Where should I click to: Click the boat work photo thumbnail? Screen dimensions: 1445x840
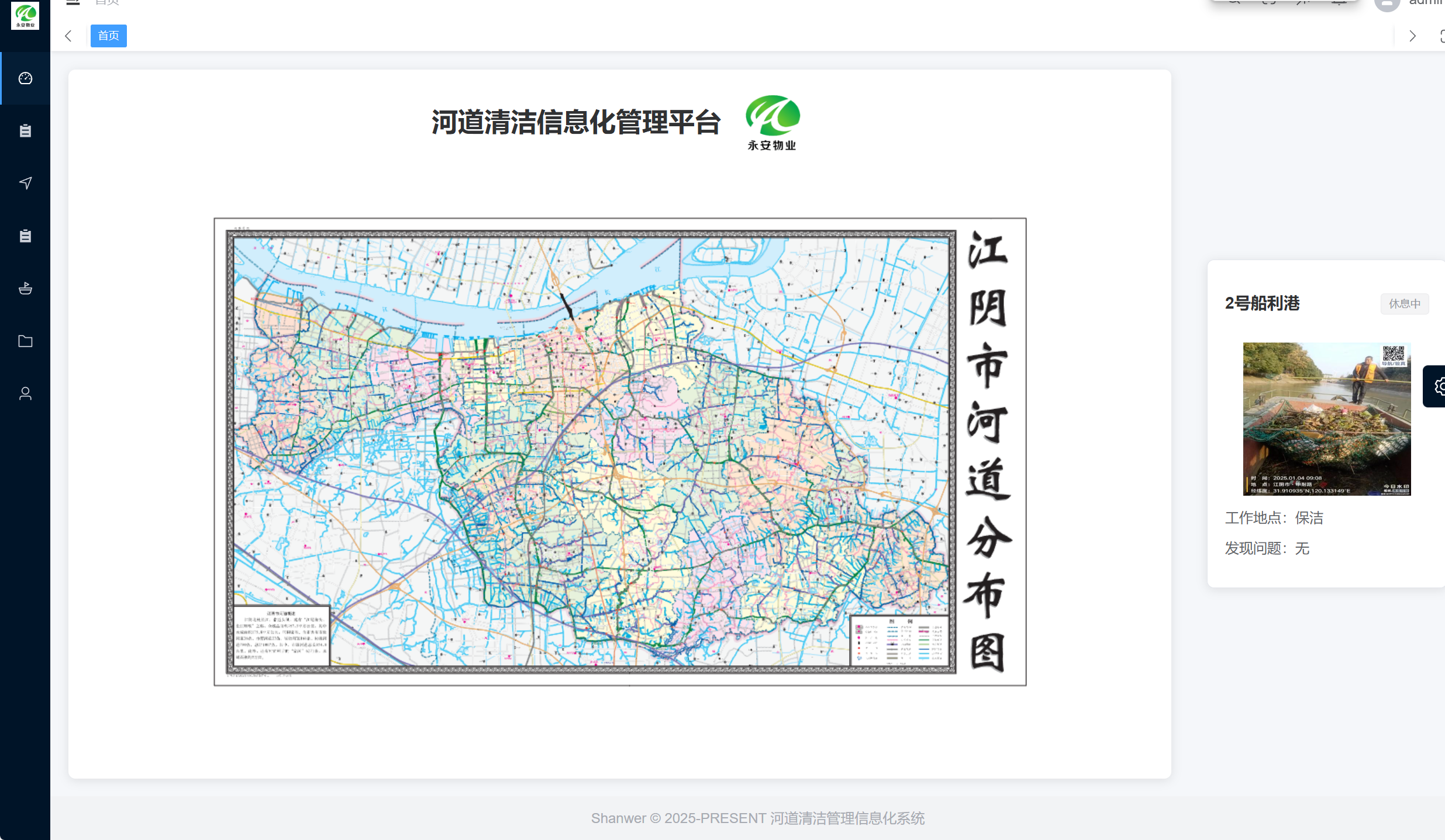1326,419
